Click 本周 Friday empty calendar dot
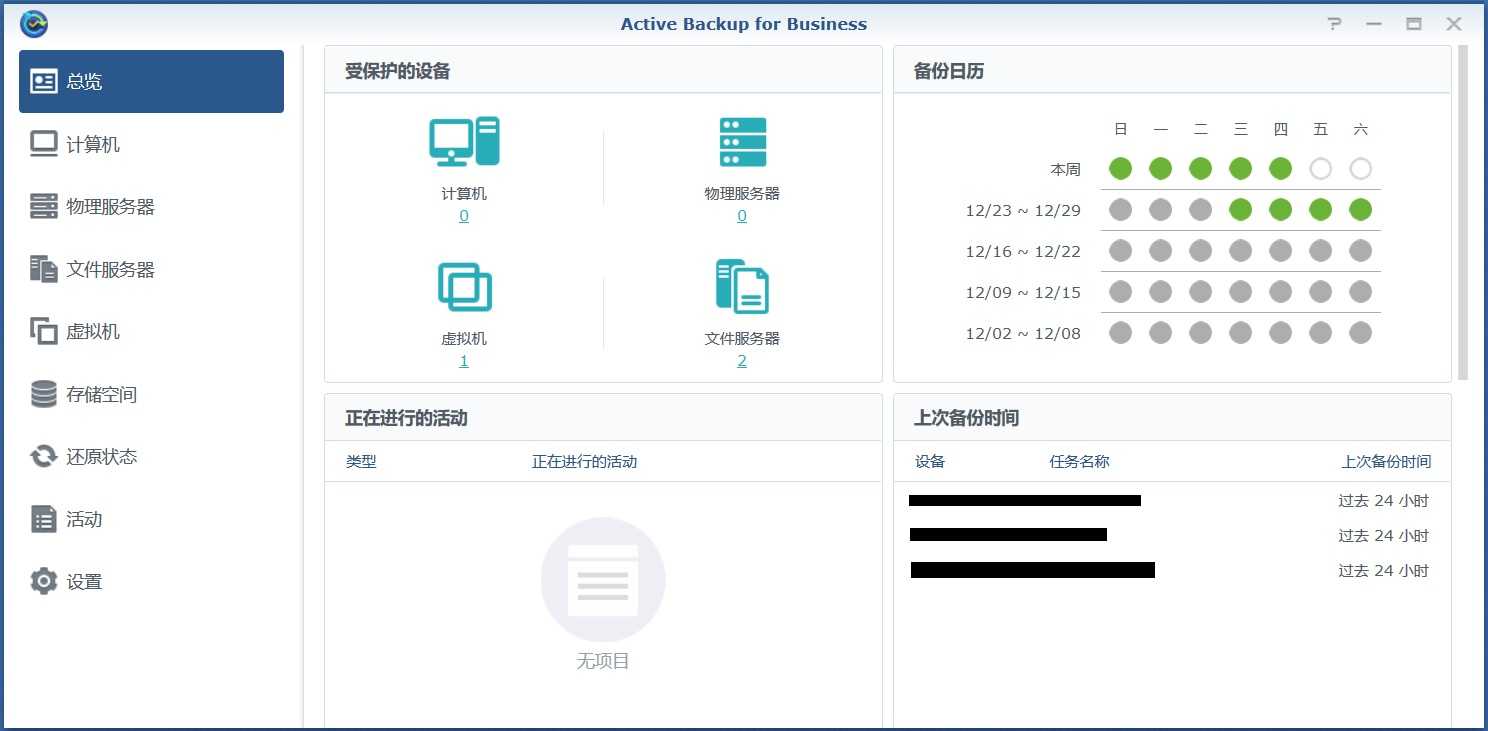Image resolution: width=1488 pixels, height=731 pixels. 1321,169
